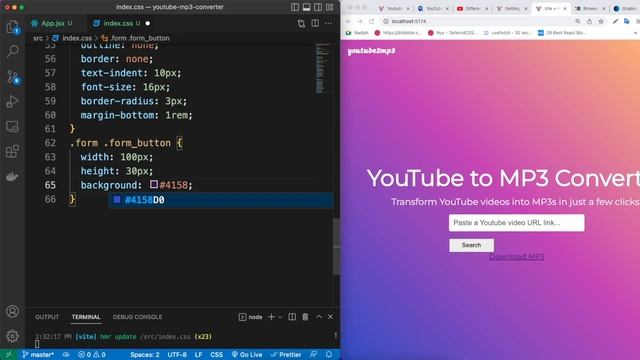640x360 pixels.
Task: Split the terminal pane
Action: 292,317
